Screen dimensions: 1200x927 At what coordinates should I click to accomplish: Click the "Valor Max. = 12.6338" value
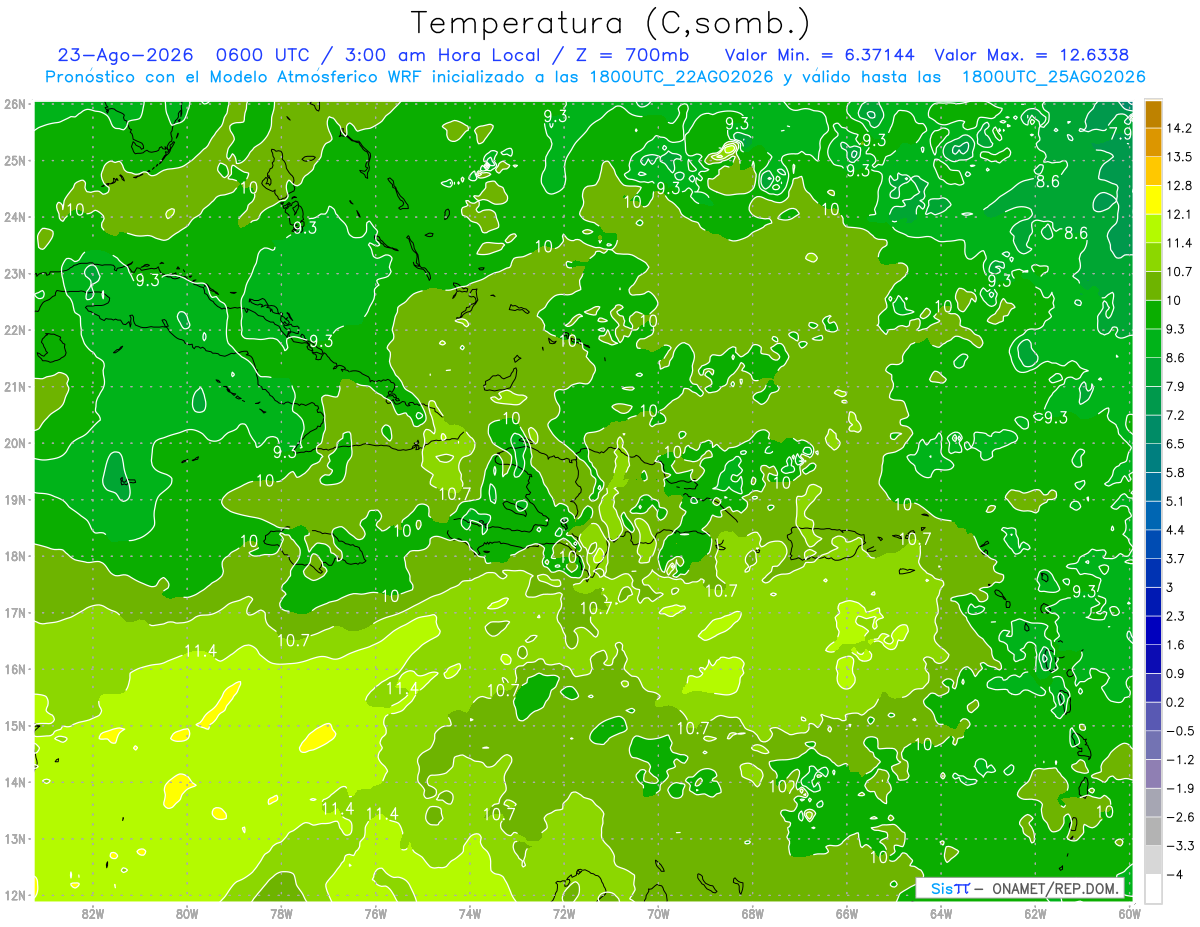pos(1033,55)
